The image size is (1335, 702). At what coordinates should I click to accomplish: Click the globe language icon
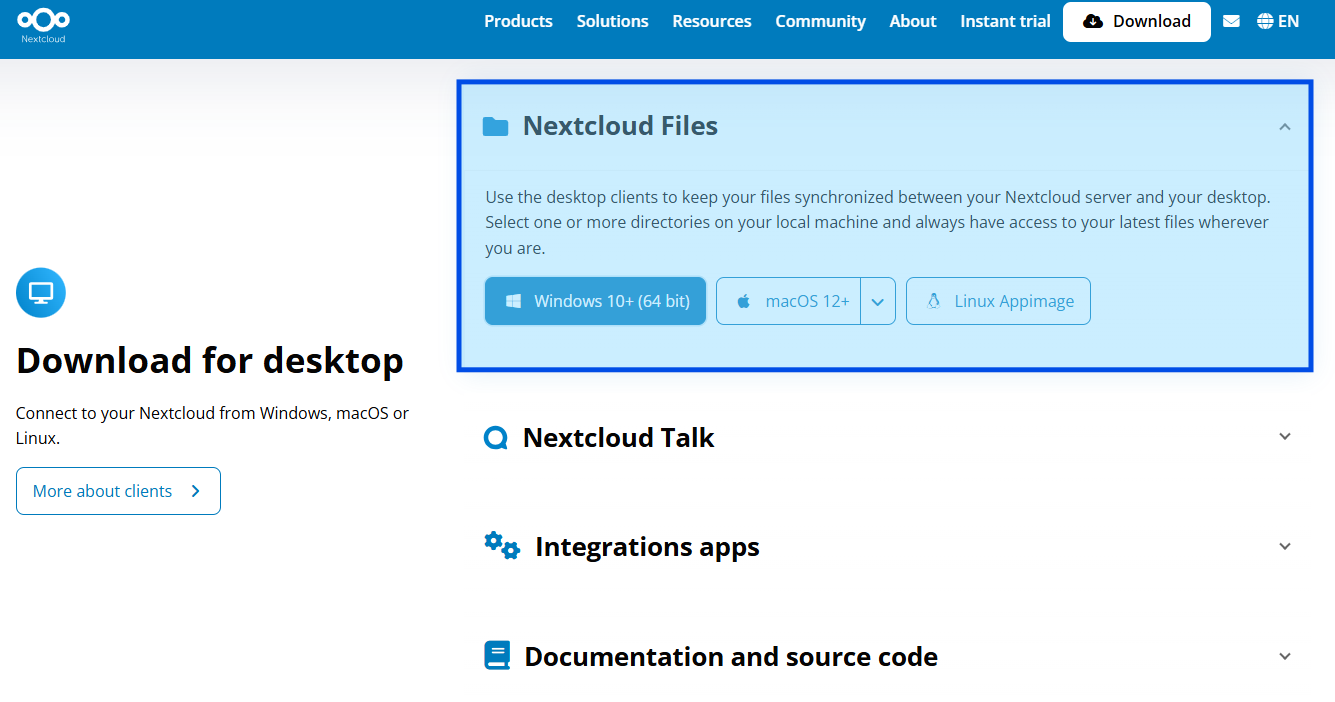[1265, 21]
